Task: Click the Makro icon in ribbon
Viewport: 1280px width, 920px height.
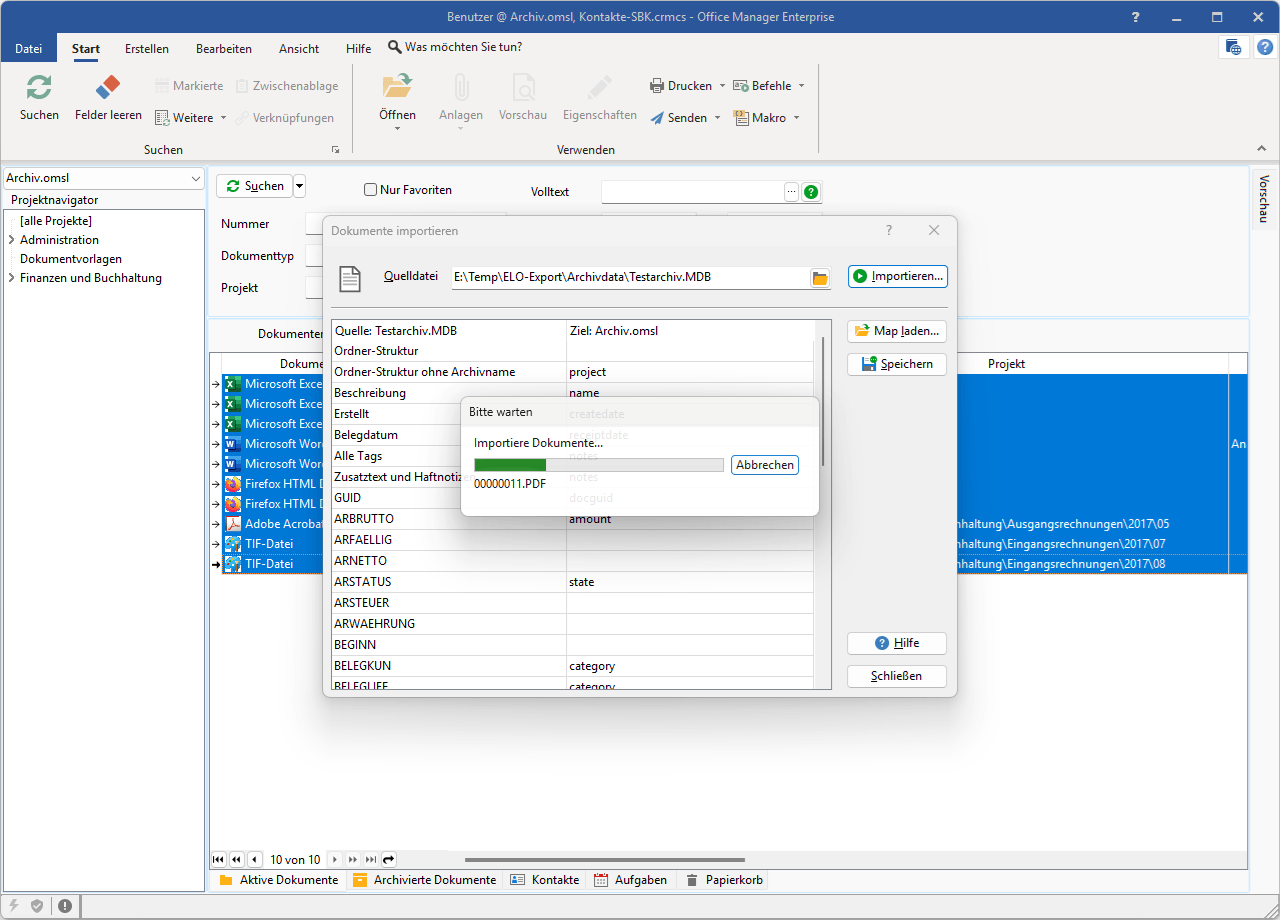Action: click(x=741, y=118)
